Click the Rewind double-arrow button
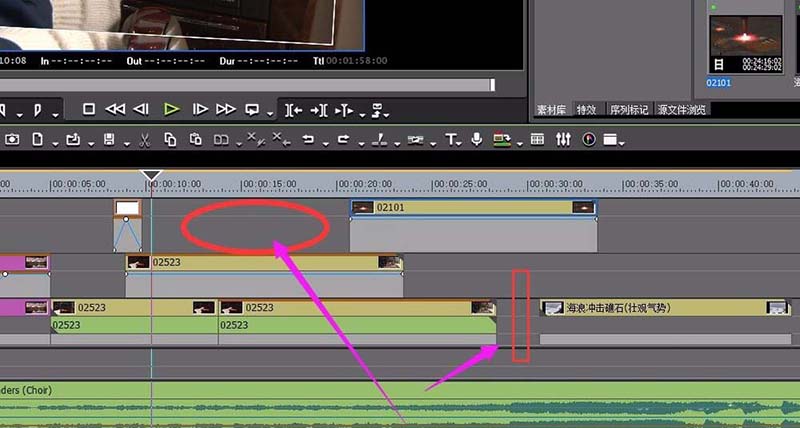This screenshot has width=800, height=428. [x=115, y=109]
